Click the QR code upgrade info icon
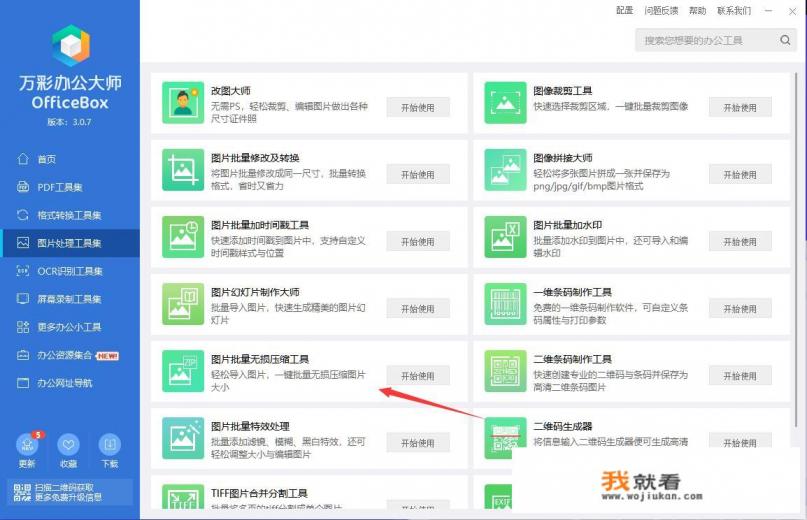This screenshot has width=807, height=520. [x=22, y=493]
